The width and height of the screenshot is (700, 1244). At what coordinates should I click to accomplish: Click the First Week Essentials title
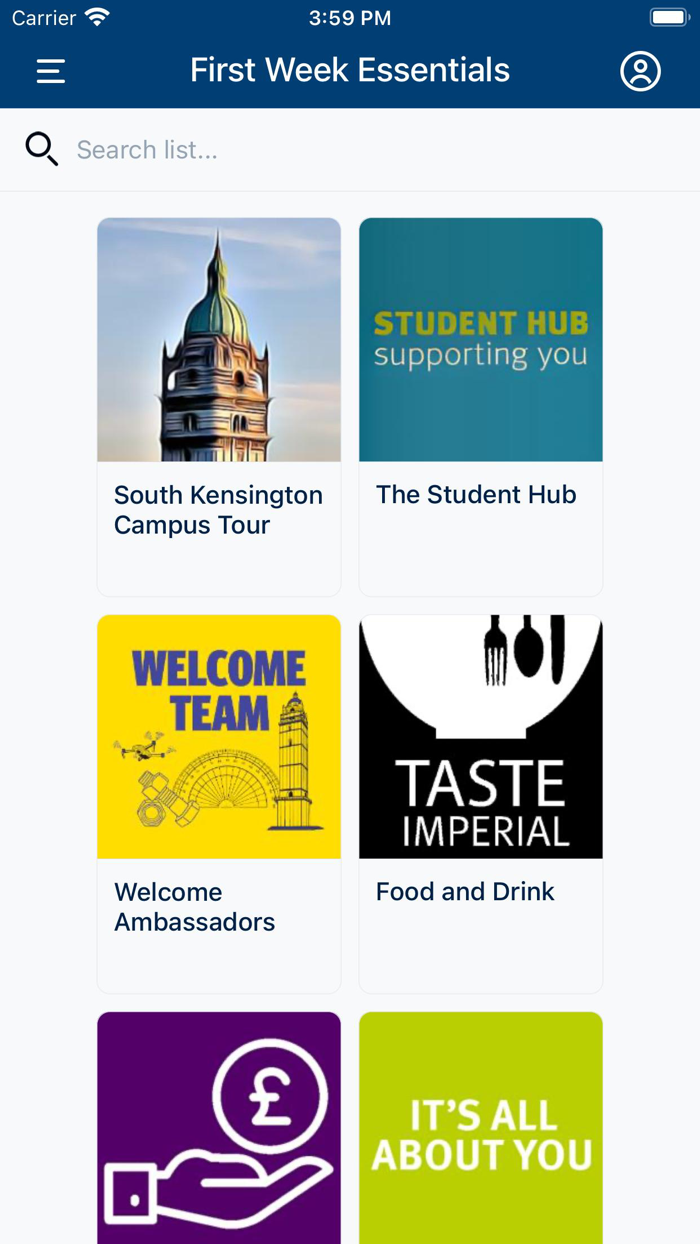pos(350,71)
